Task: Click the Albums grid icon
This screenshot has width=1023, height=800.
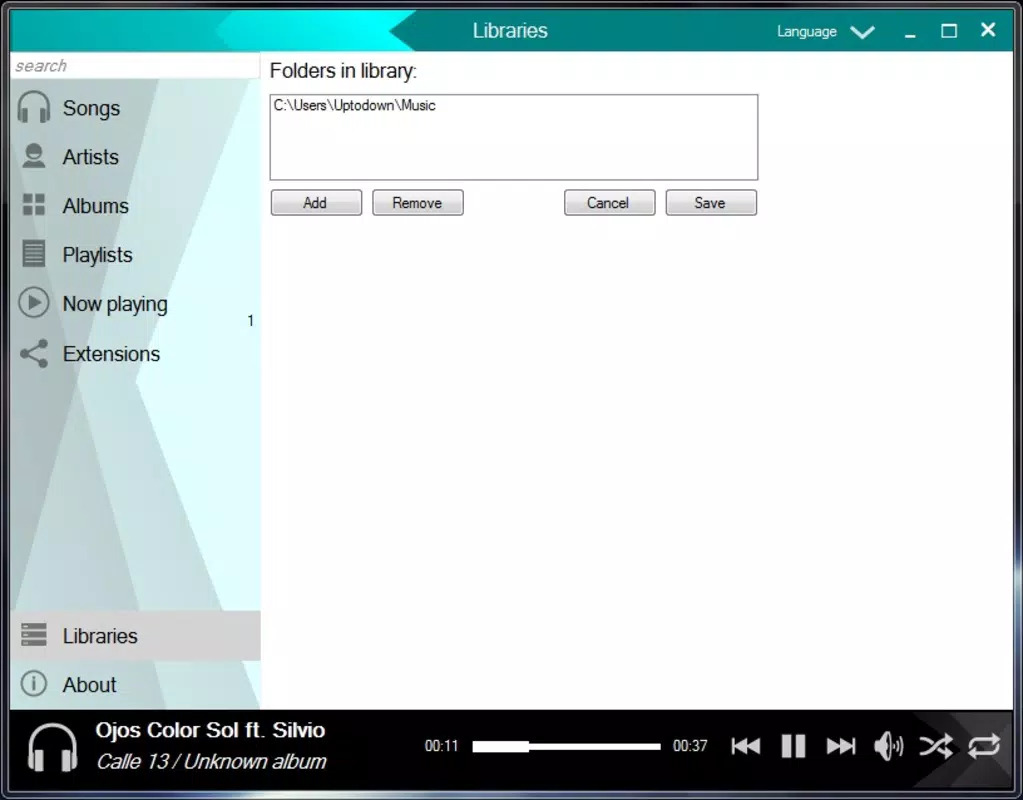Action: point(34,205)
